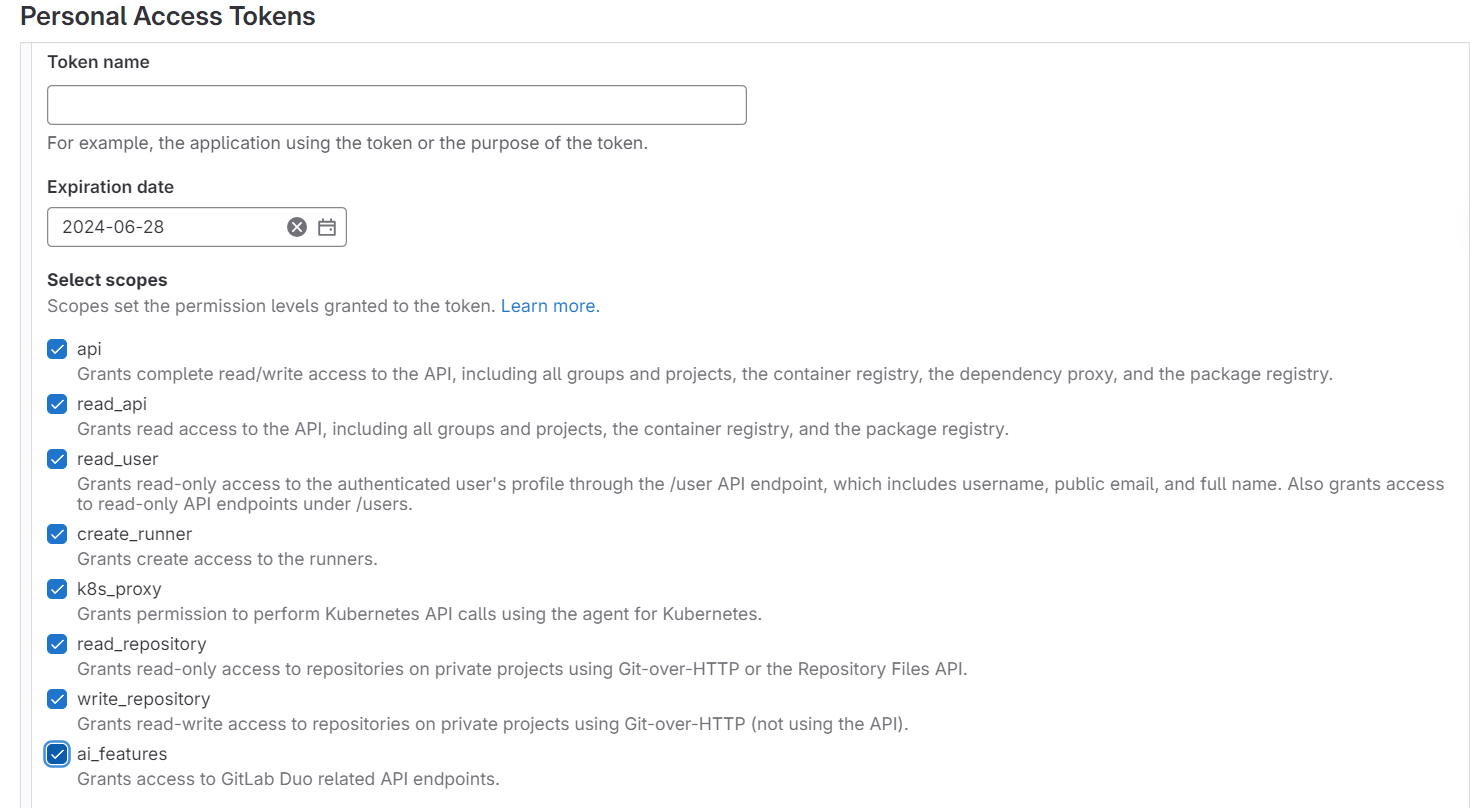Click the write_repository scope label
The image size is (1470, 808).
[143, 699]
